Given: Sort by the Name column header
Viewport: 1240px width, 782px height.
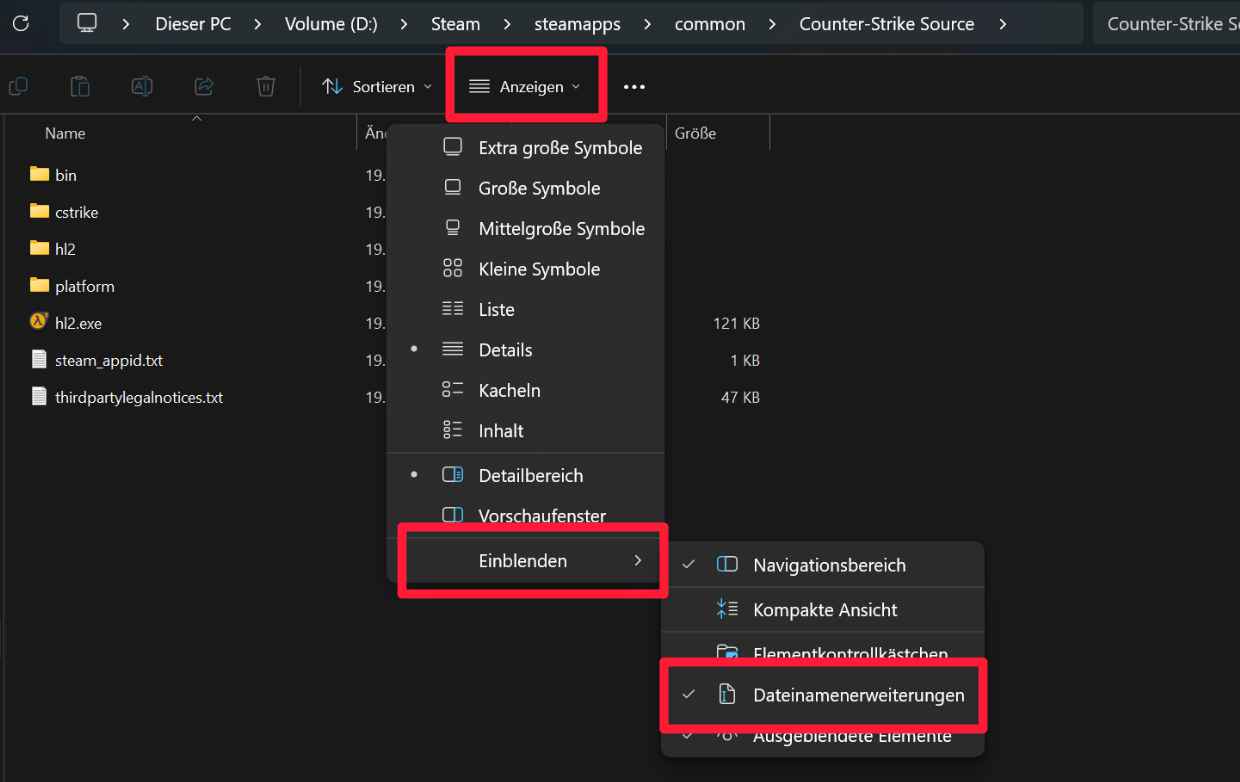Looking at the screenshot, I should [65, 133].
